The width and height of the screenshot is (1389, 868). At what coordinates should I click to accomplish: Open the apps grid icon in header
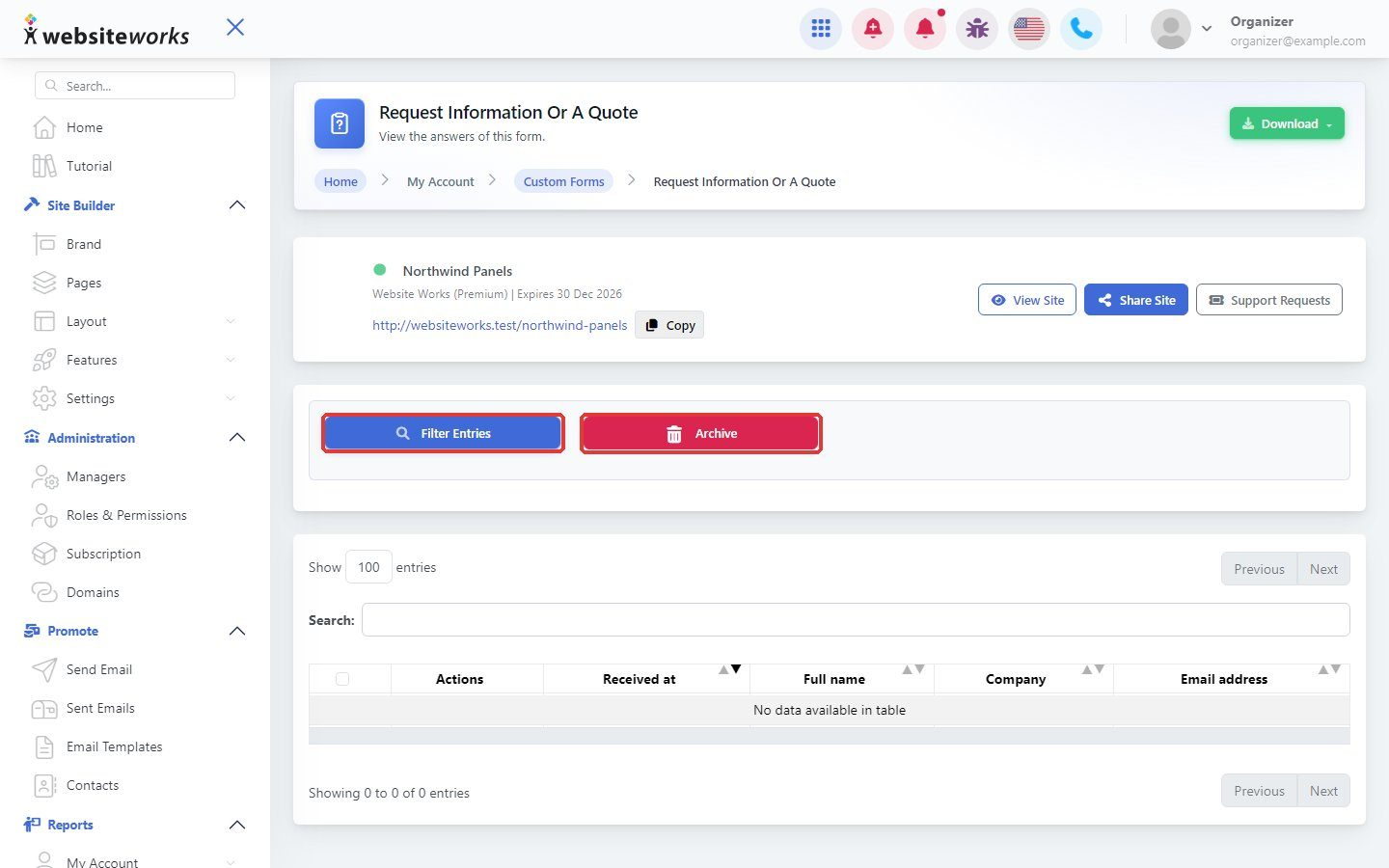click(821, 29)
